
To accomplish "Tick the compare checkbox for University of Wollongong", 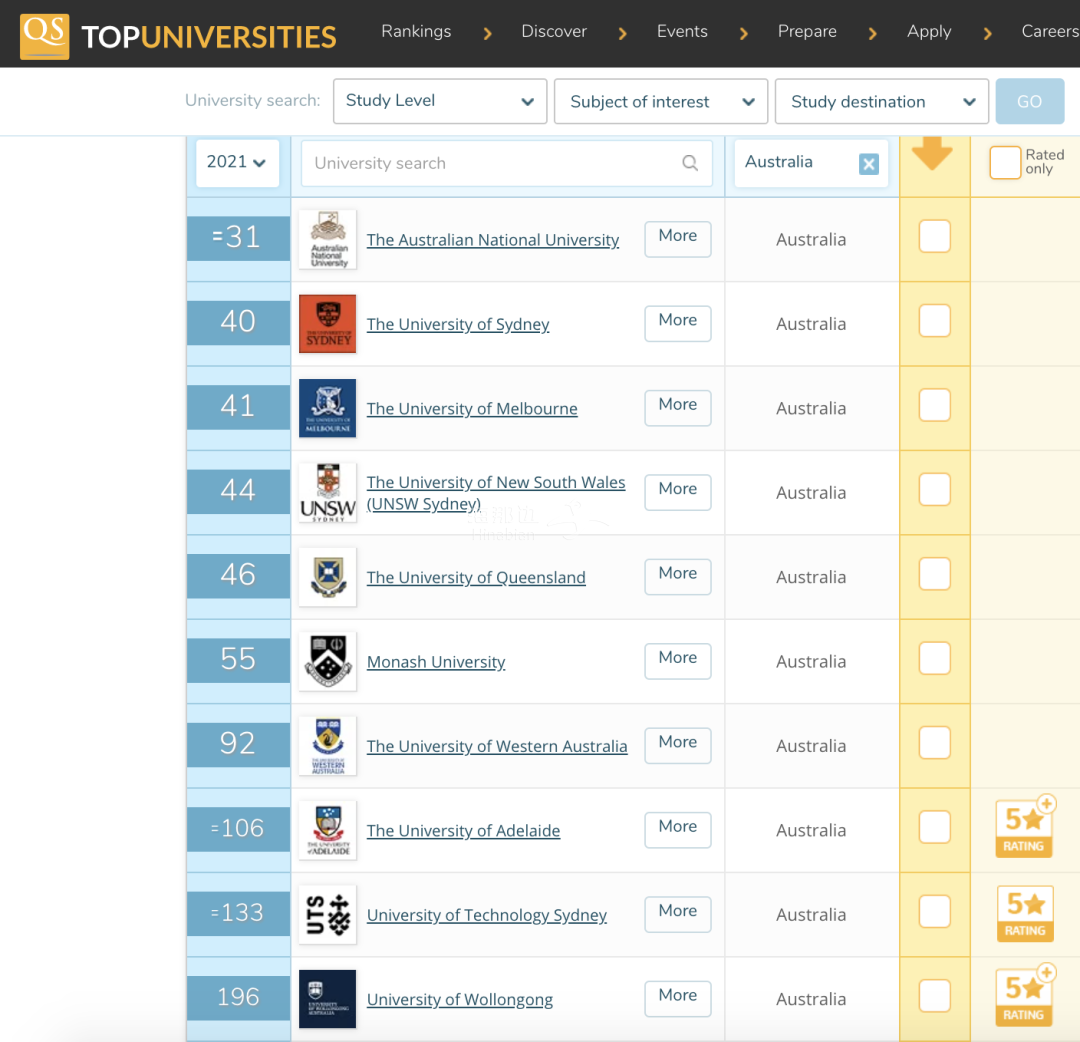I will (x=935, y=996).
